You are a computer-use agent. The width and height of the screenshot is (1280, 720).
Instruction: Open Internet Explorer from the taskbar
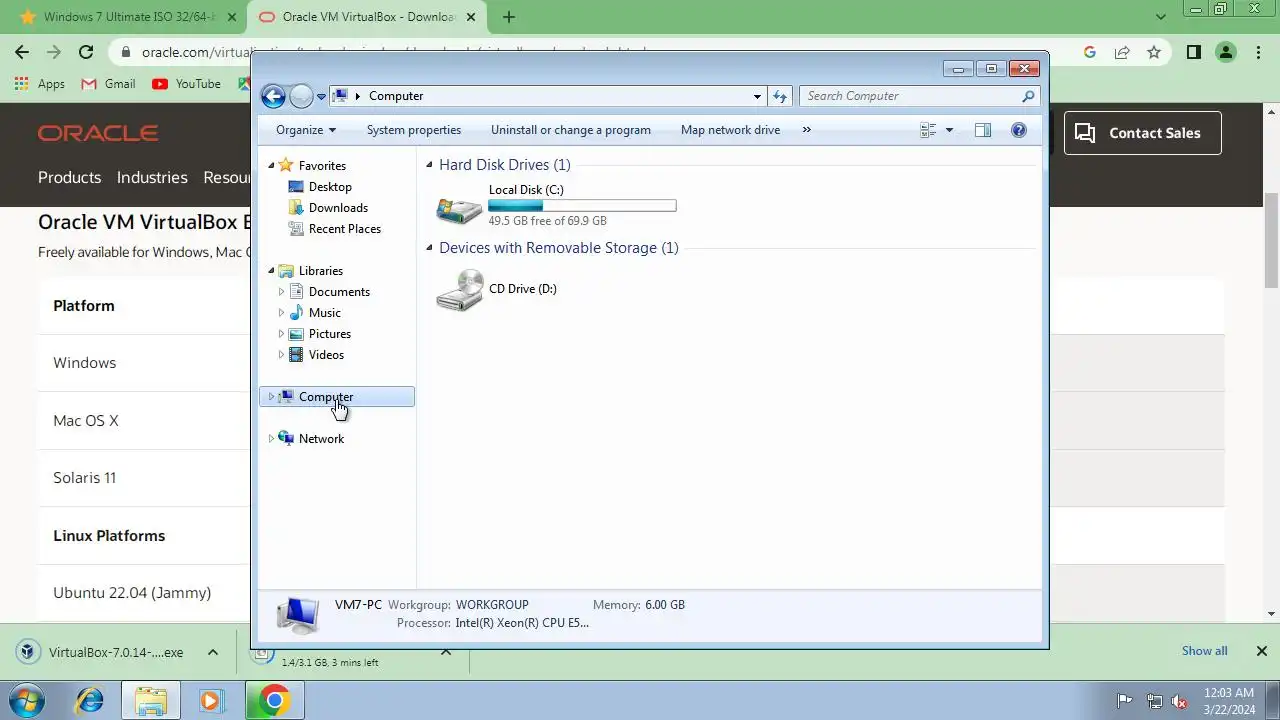[x=90, y=701]
